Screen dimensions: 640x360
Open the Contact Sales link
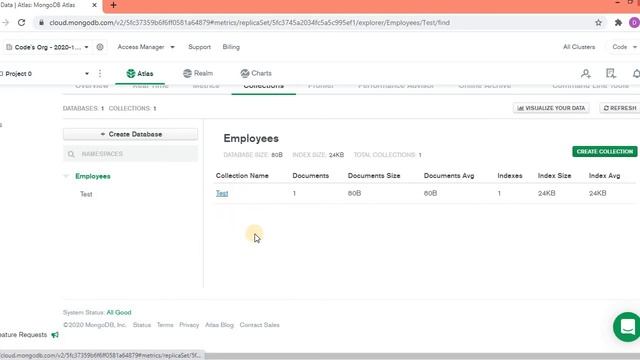(x=260, y=325)
